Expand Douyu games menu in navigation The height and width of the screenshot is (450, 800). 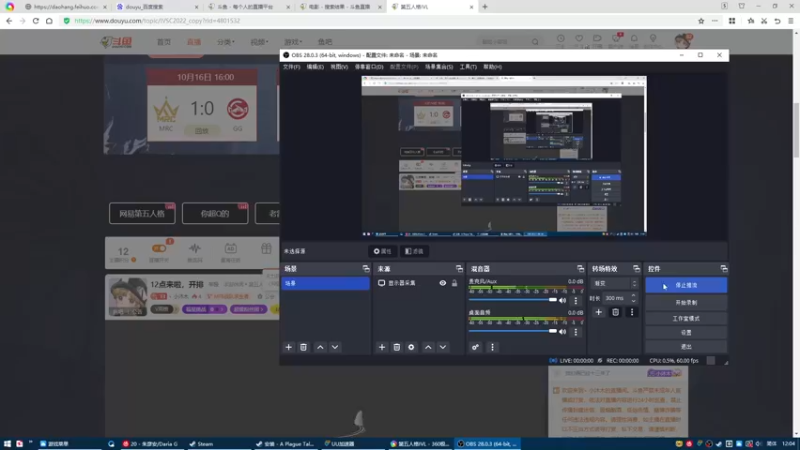coord(293,42)
